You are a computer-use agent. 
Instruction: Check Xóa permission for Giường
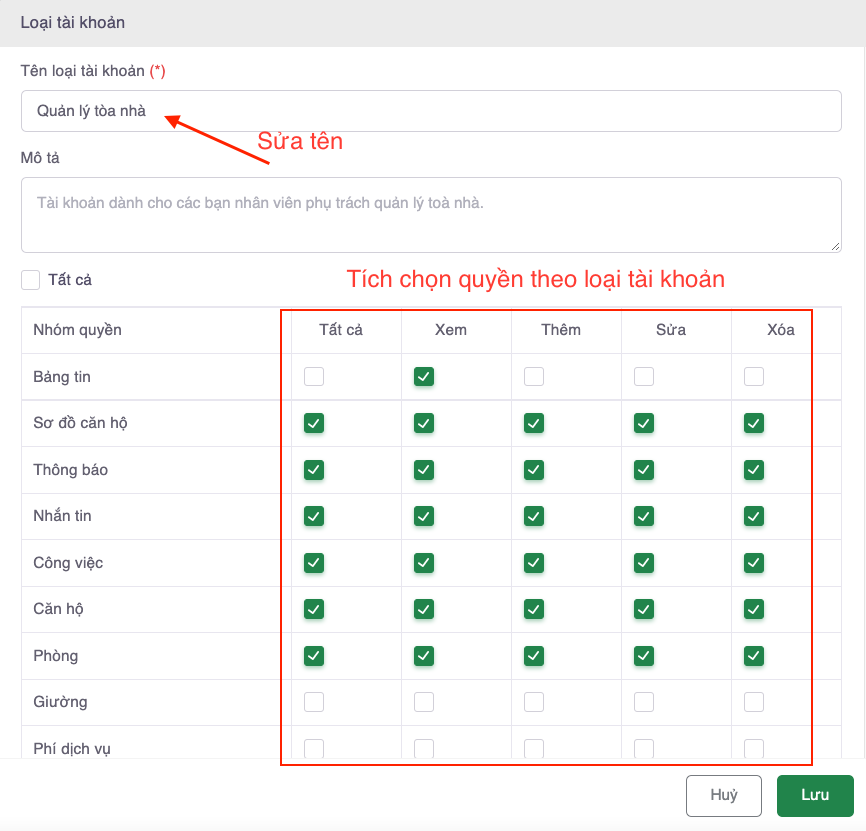pyautogui.click(x=754, y=702)
